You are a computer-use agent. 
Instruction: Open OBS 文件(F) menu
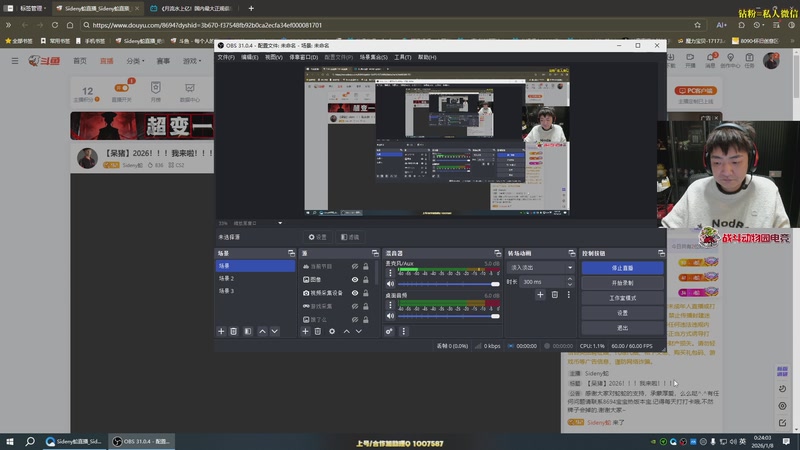coord(226,57)
